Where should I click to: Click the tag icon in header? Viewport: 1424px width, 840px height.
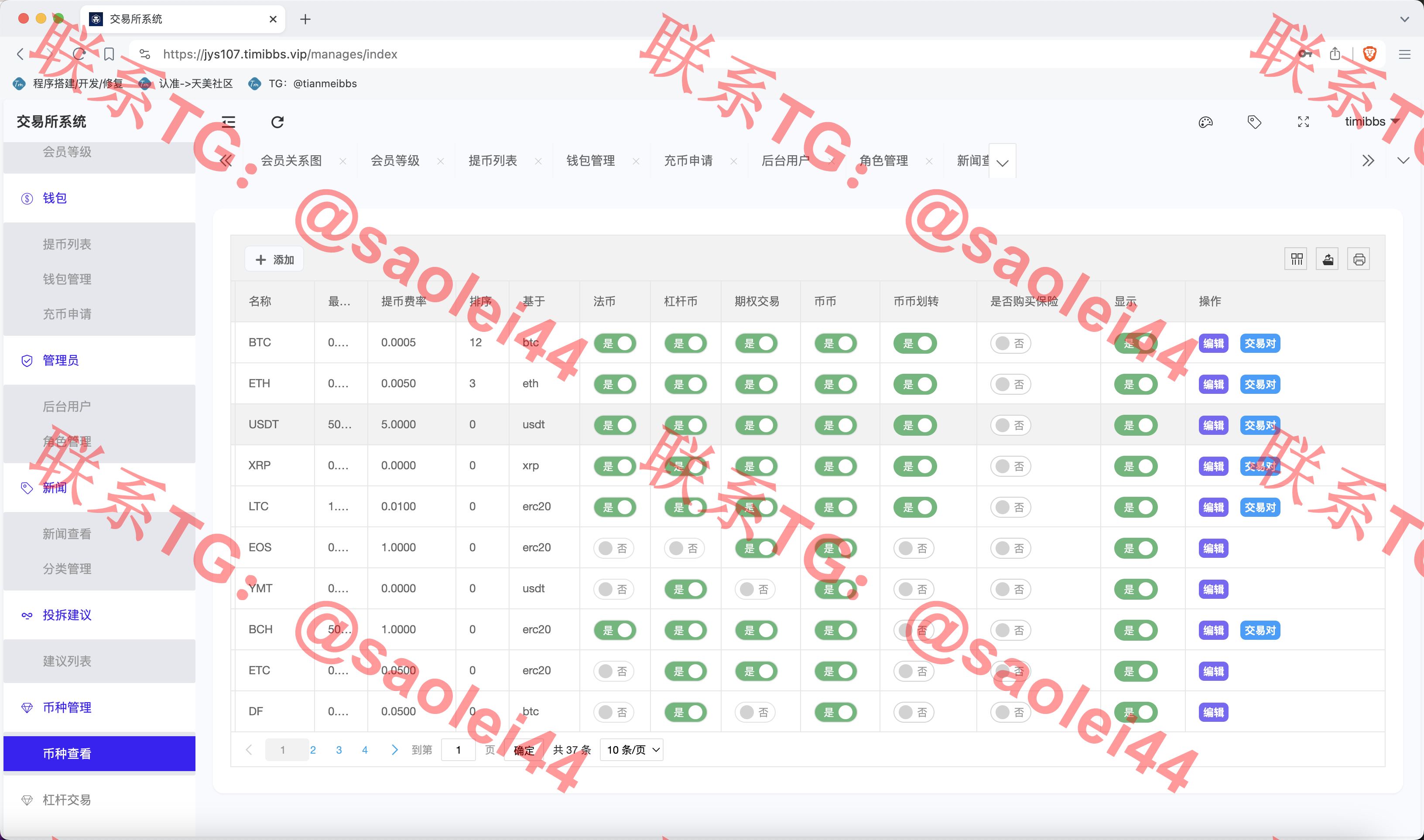(x=1254, y=122)
